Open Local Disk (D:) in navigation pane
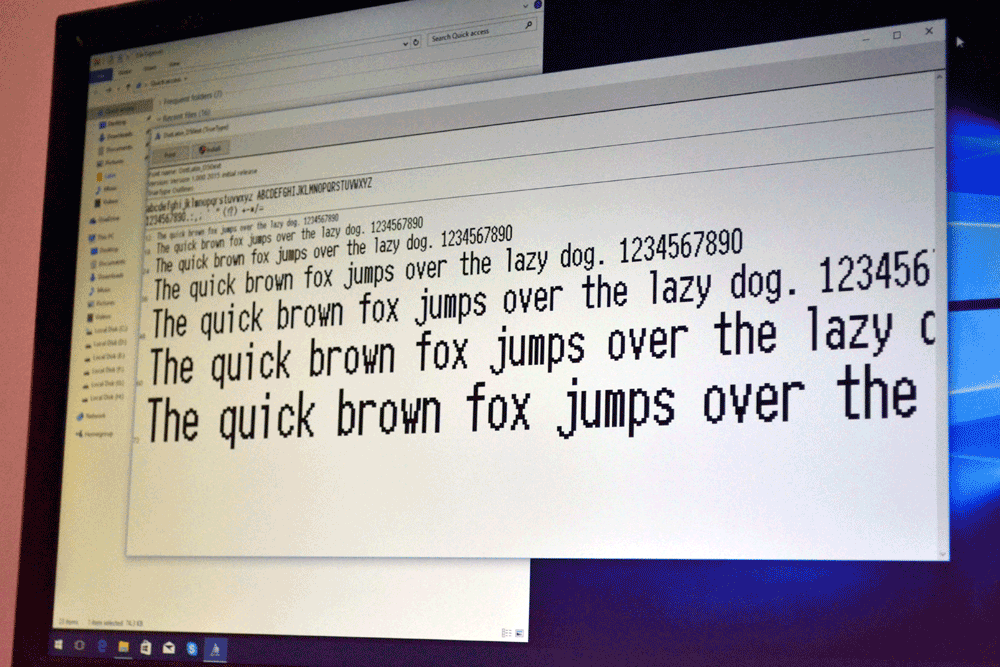Image resolution: width=1000 pixels, height=667 pixels. 105,343
